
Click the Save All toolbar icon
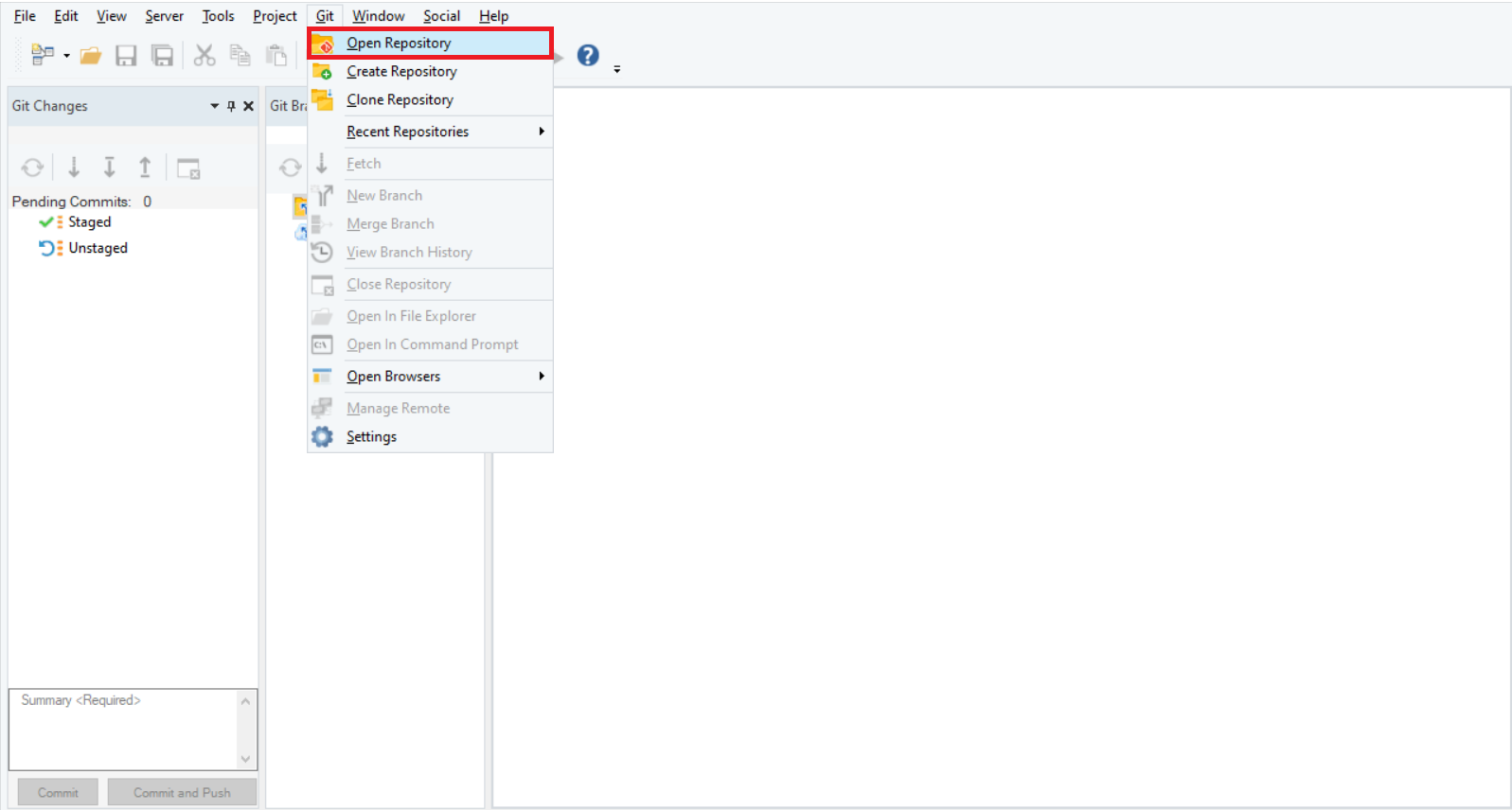pyautogui.click(x=163, y=56)
